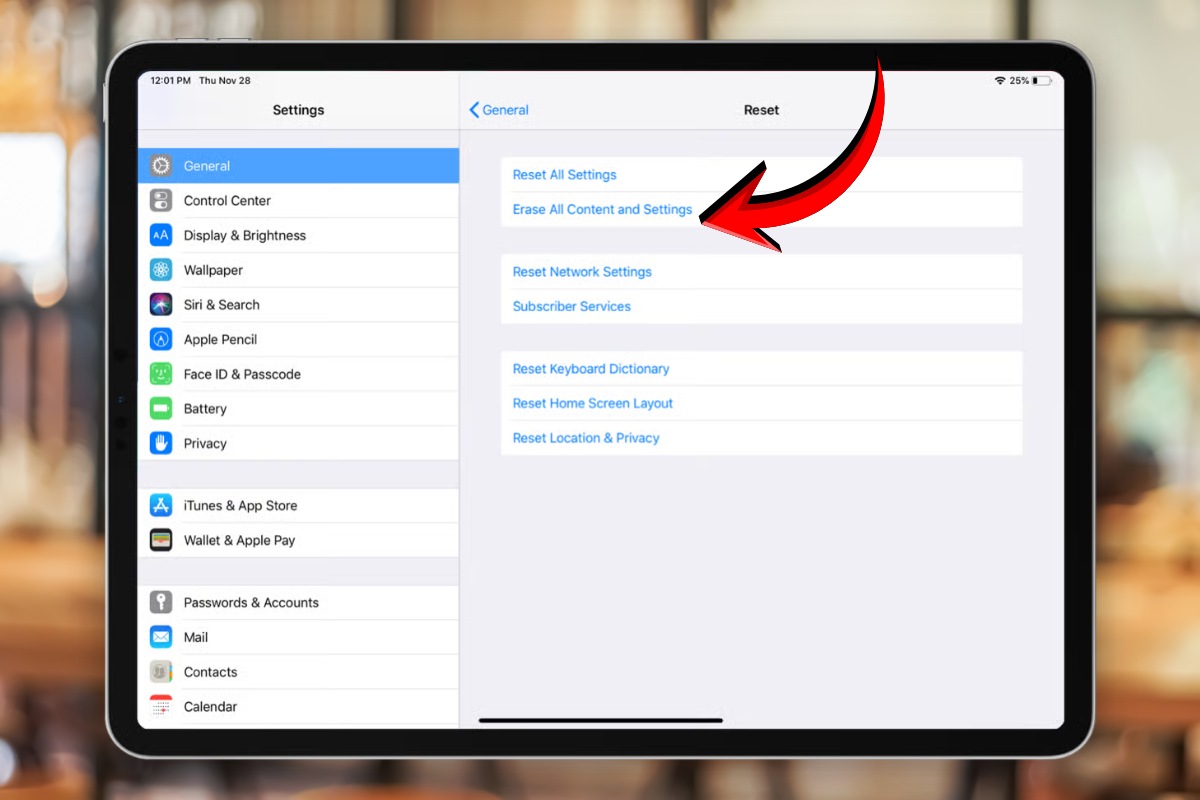Select Reset Network Settings

point(582,271)
